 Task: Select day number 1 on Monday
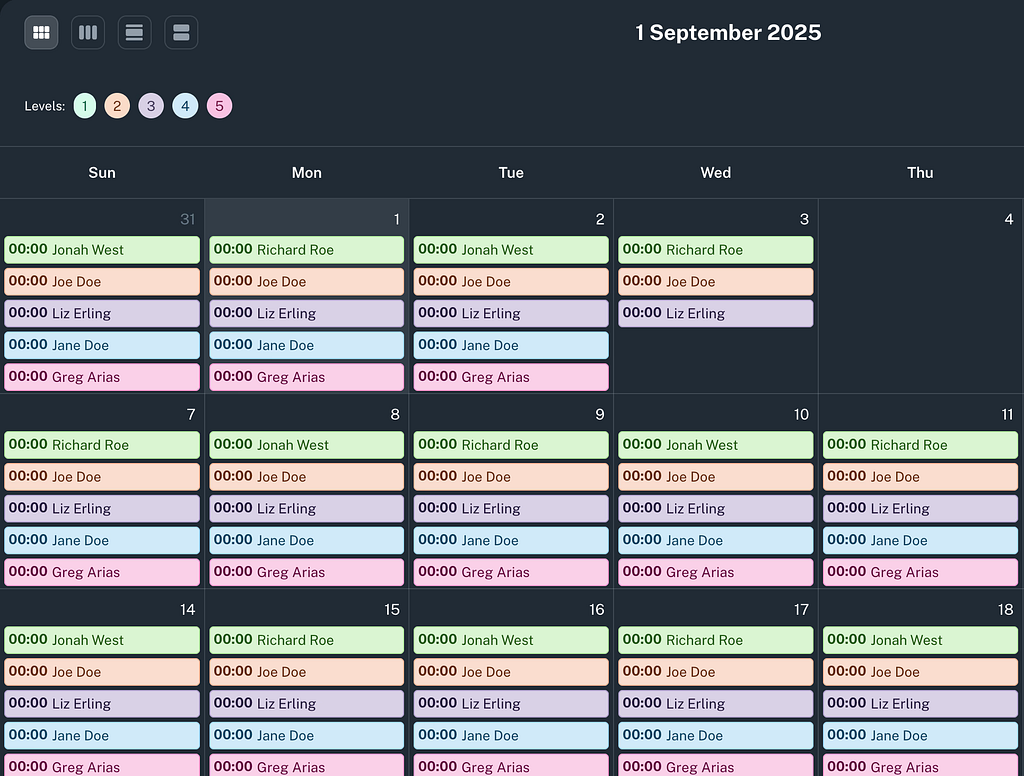point(396,219)
